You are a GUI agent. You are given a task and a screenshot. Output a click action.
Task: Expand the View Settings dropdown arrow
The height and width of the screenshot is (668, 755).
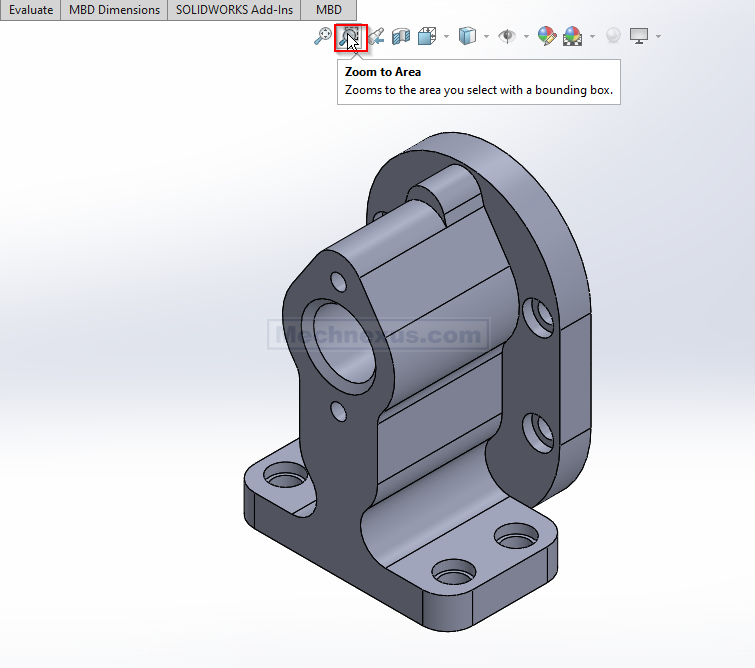pyautogui.click(x=658, y=37)
